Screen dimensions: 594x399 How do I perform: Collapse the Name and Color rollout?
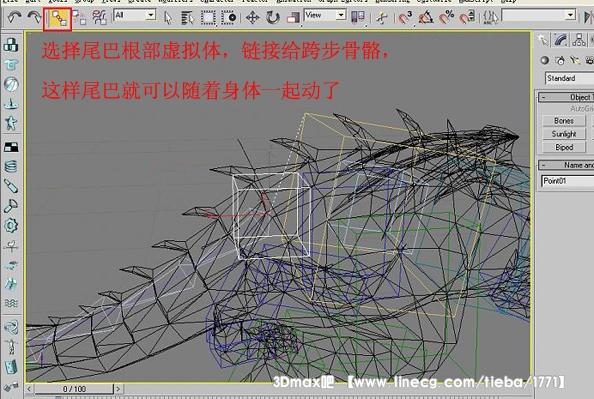point(566,165)
